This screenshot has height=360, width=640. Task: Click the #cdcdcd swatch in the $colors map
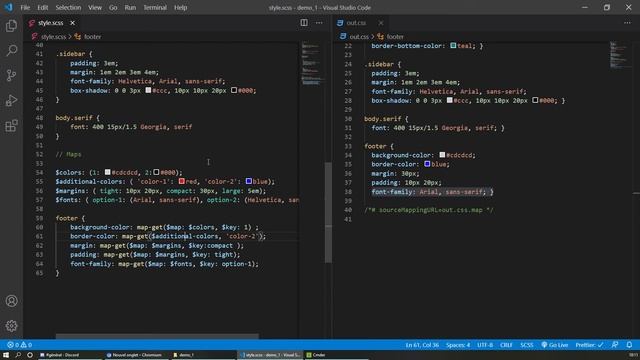107,172
